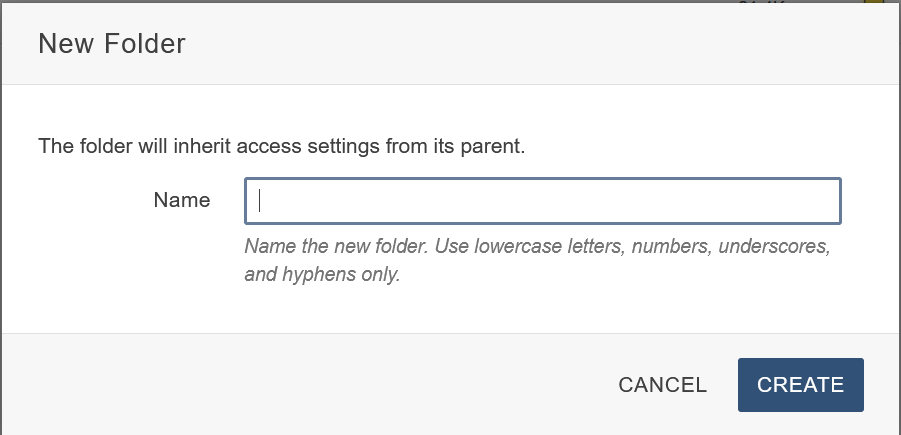The height and width of the screenshot is (435, 901).
Task: Click the words "access settings" in message
Action: click(312, 146)
